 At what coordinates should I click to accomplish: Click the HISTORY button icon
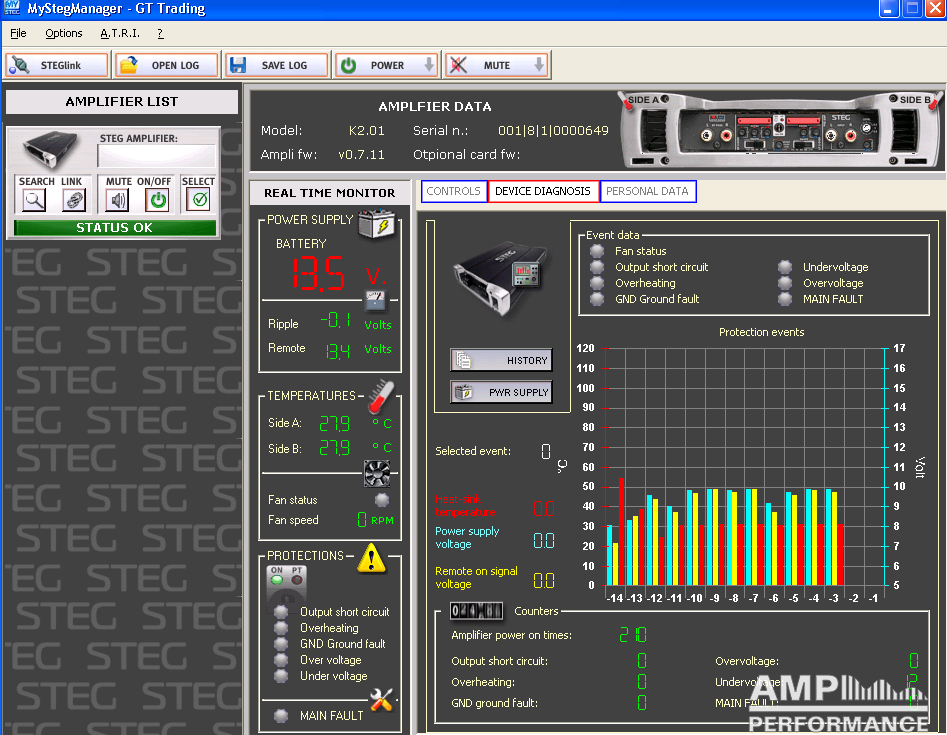[x=464, y=360]
